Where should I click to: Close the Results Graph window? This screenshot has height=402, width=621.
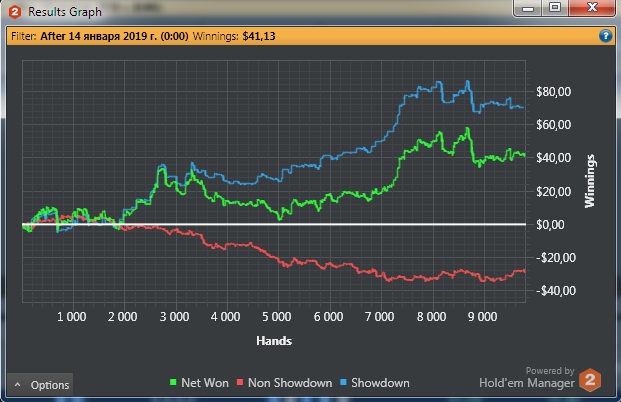pyautogui.click(x=592, y=8)
